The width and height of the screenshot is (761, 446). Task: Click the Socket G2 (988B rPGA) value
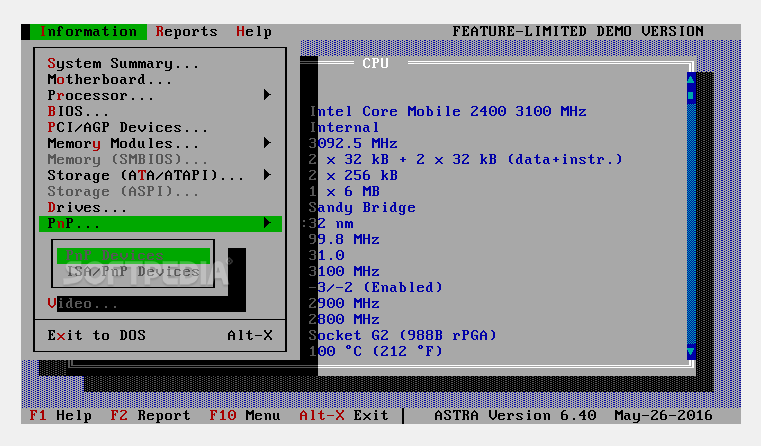click(403, 336)
